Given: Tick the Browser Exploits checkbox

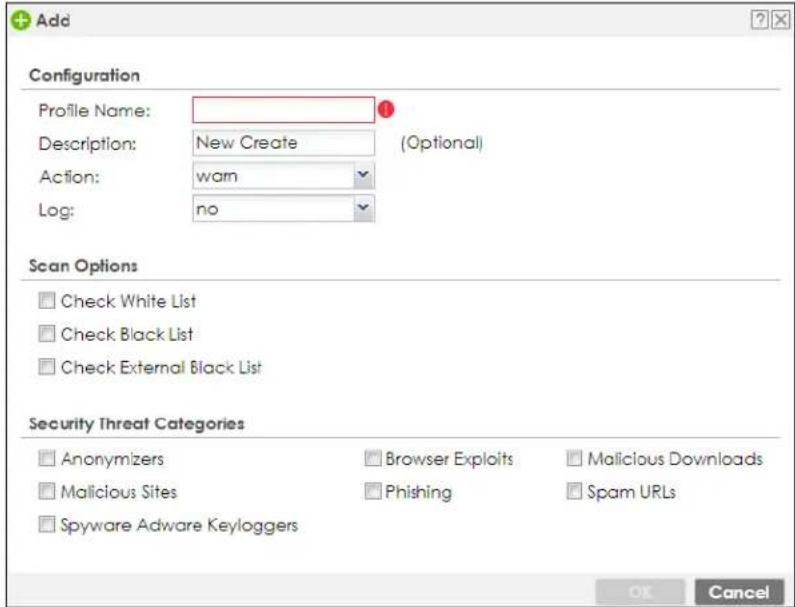Looking at the screenshot, I should [373, 458].
